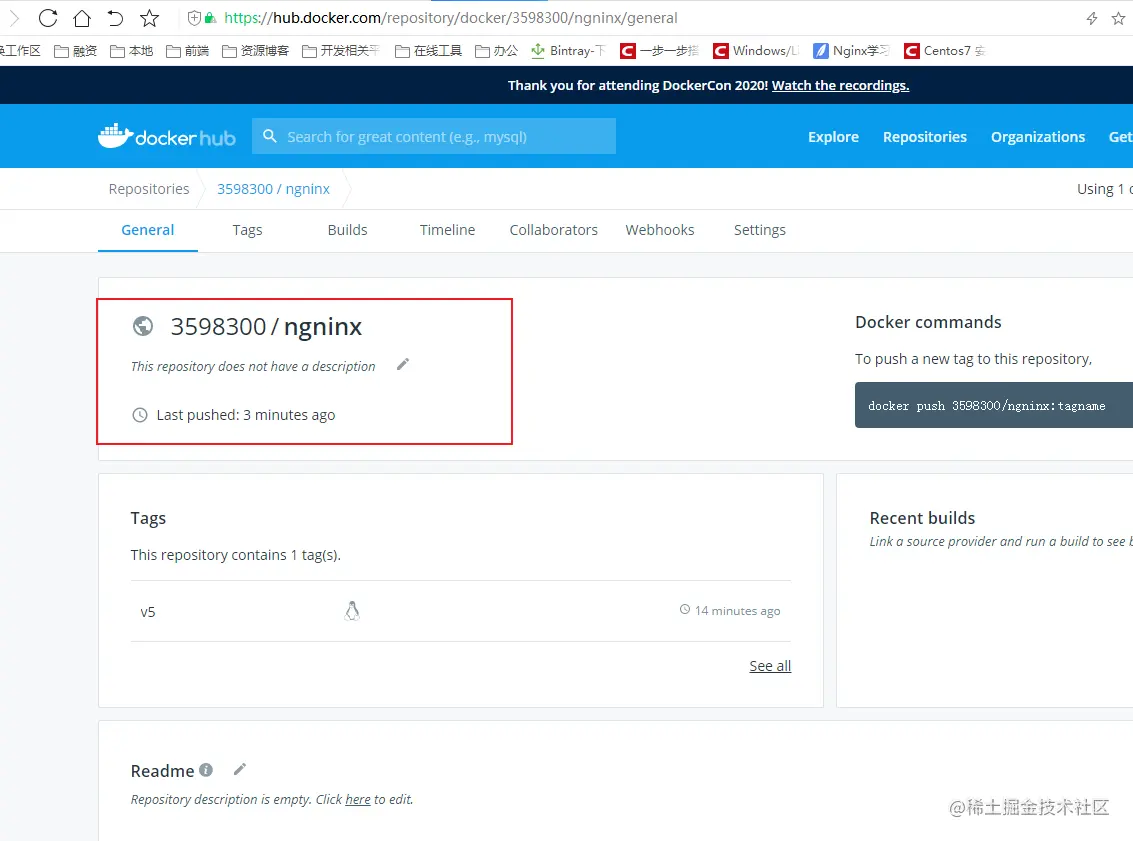Viewport: 1133px width, 841px height.
Task: Click the Recent builds heading
Action: pos(922,518)
